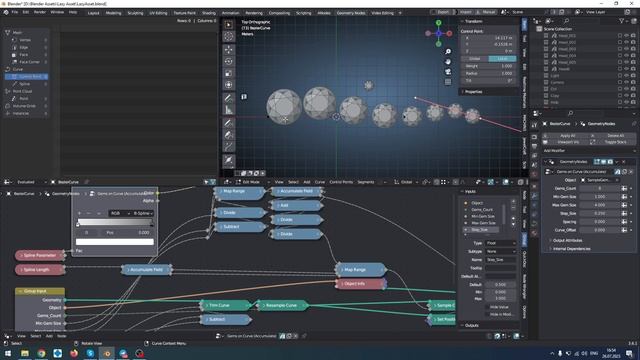Open the viewport Control Points menu
This screenshot has height=360, width=640.
341,182
